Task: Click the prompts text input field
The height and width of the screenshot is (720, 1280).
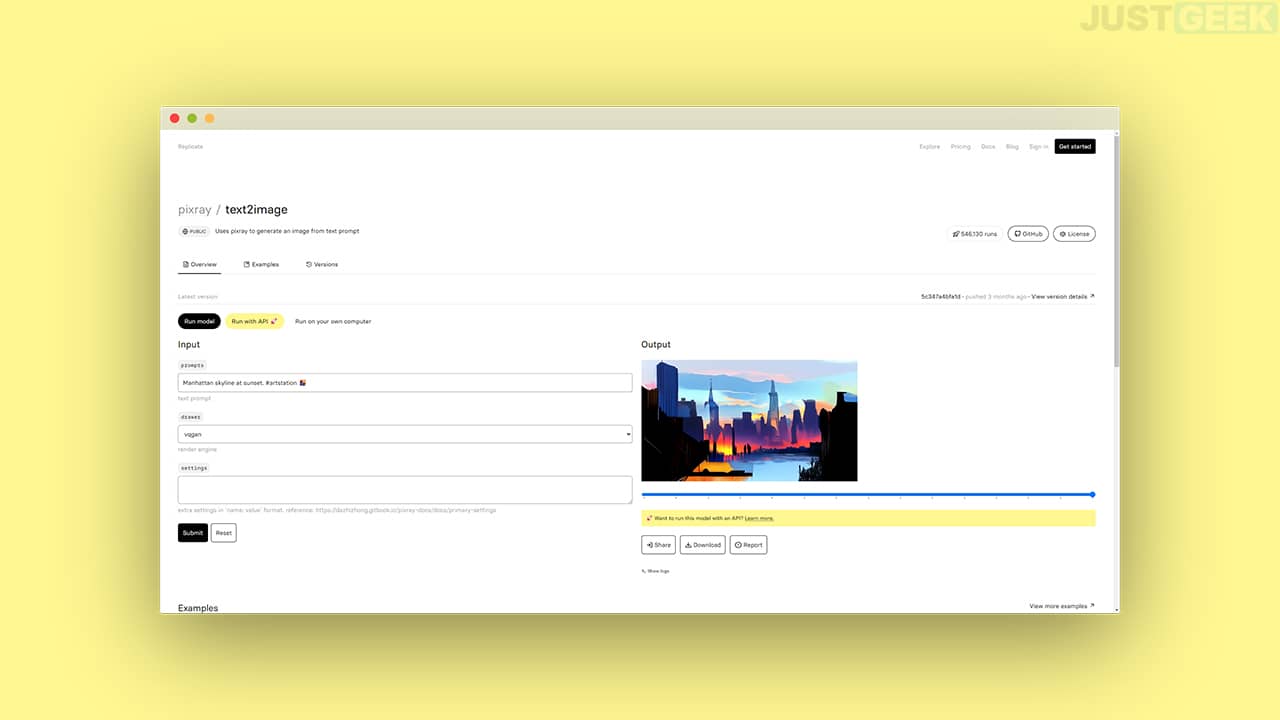Action: pos(405,383)
